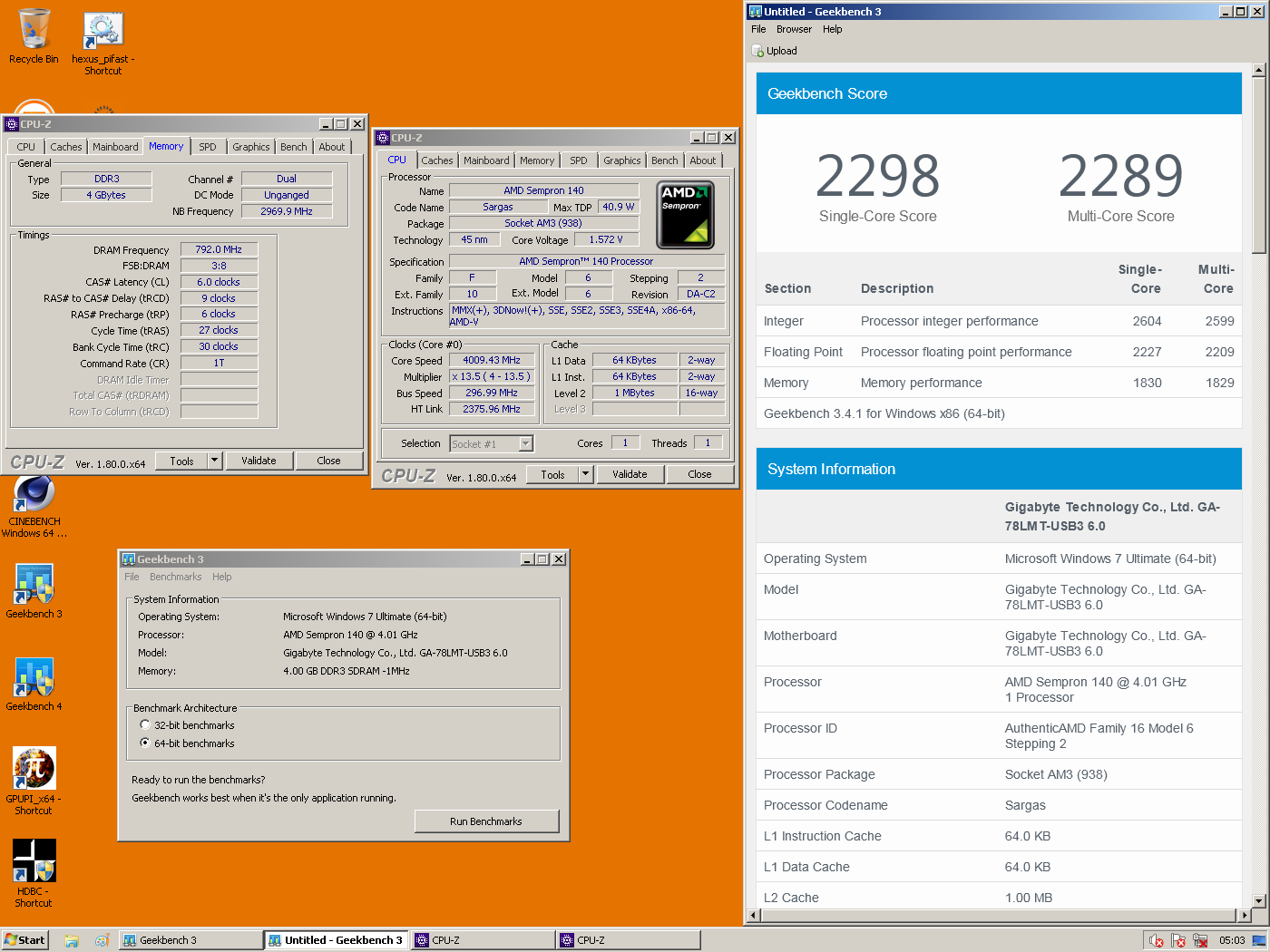The image size is (1270, 952).
Task: Click Multiplier value x 13.5 field
Action: pyautogui.click(x=492, y=377)
